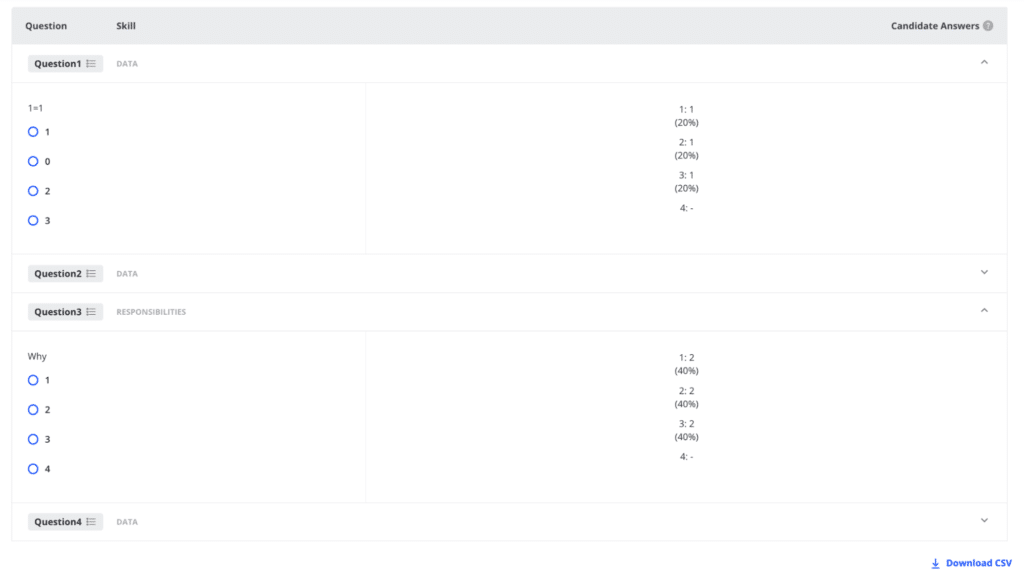This screenshot has width=1024, height=583.
Task: Click the Question3 label badge
Action: coord(65,312)
